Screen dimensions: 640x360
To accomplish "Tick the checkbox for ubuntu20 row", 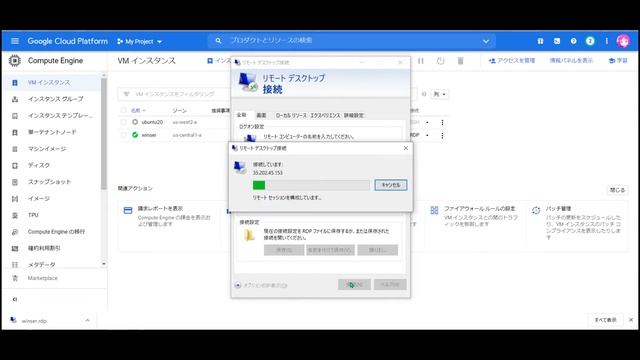I will point(124,122).
